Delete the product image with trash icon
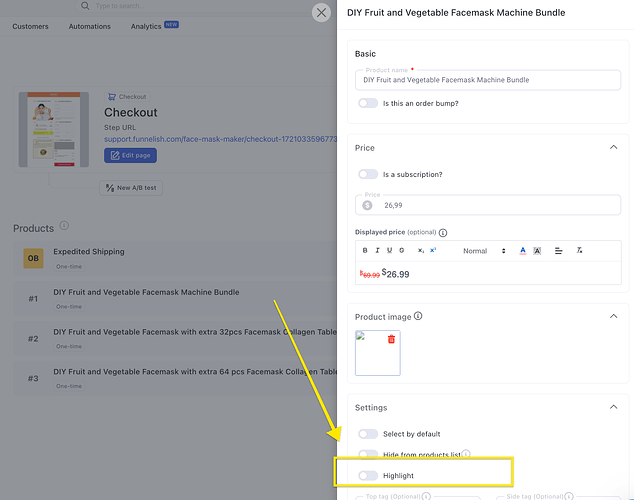Viewport: 634px width, 500px height. tap(391, 340)
